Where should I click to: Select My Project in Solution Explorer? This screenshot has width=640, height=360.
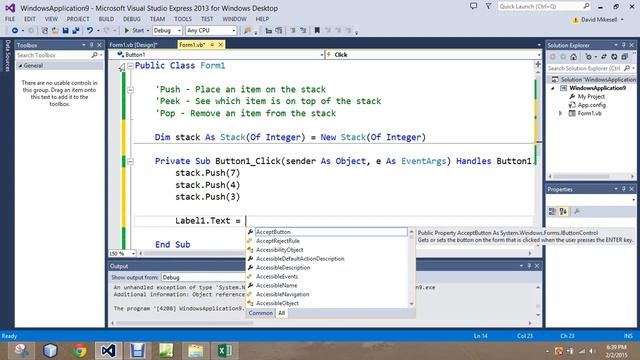(591, 97)
